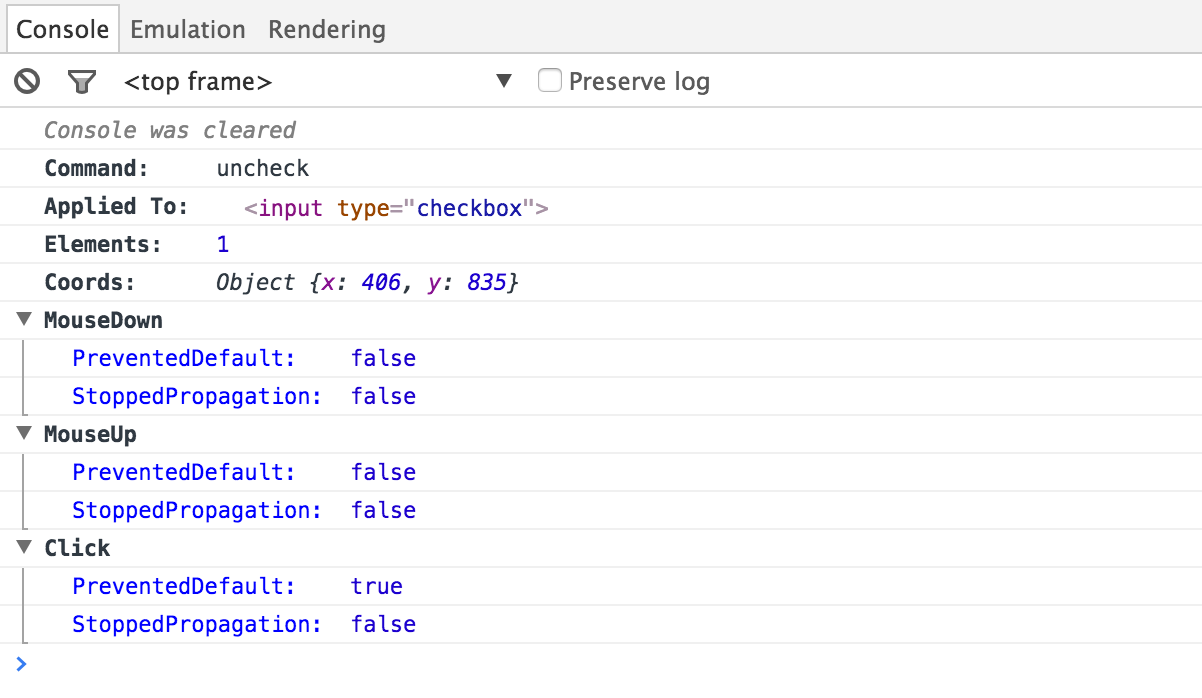Viewport: 1202px width, 698px height.
Task: Click the disclosure triangle before MouseDown
Action: 22,319
